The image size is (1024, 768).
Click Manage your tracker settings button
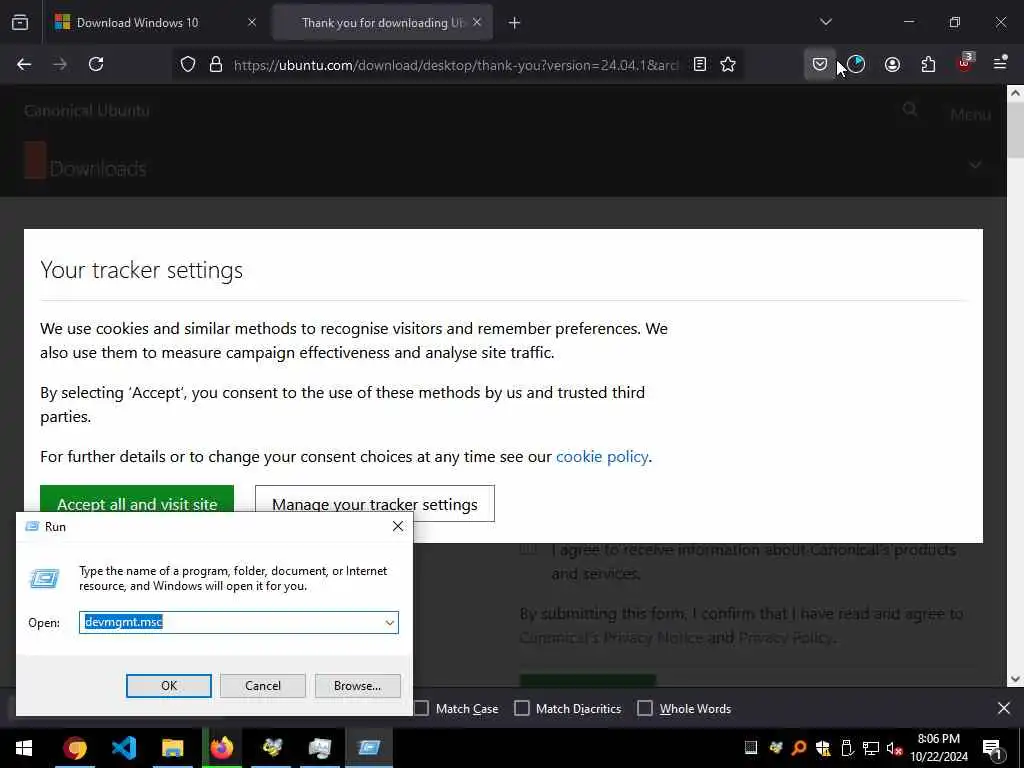(x=375, y=504)
